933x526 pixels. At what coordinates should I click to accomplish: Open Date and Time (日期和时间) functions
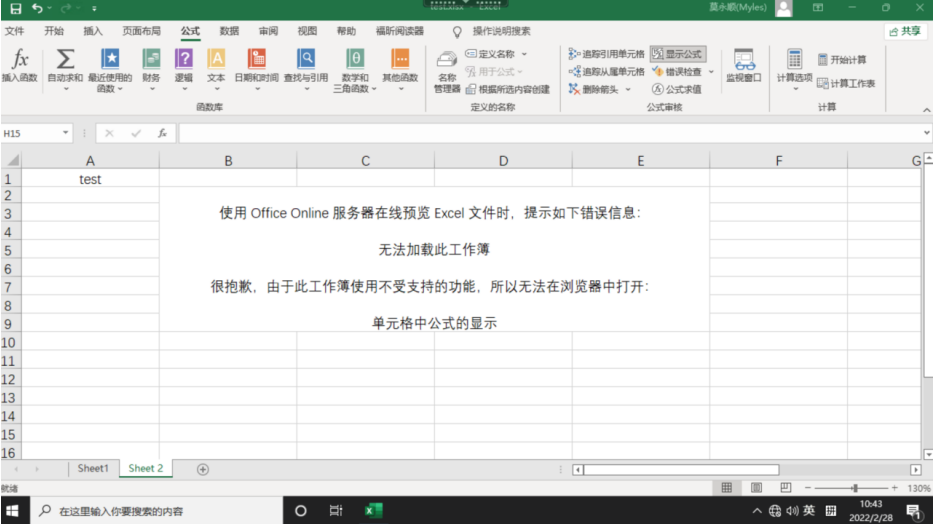tap(256, 70)
